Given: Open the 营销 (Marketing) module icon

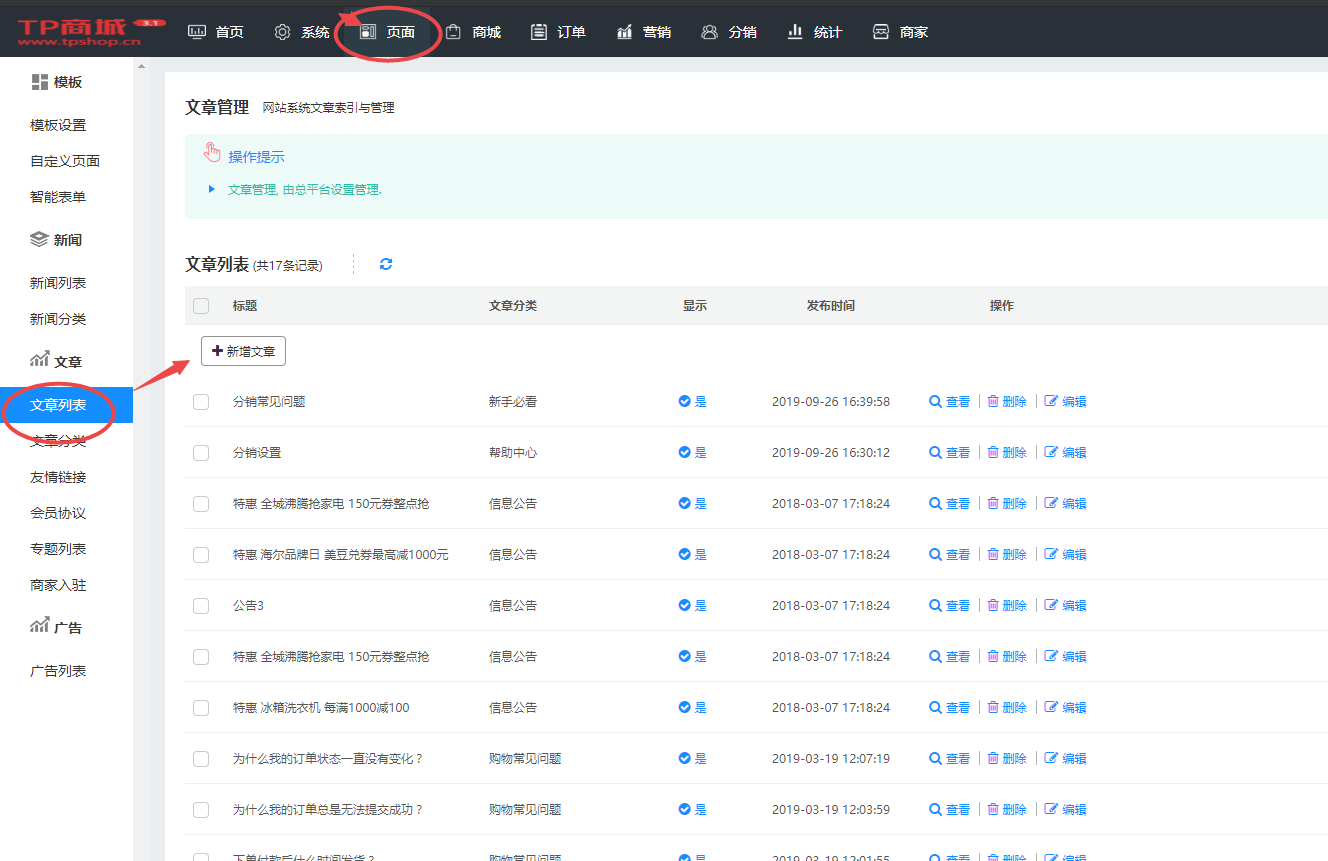Looking at the screenshot, I should [625, 31].
